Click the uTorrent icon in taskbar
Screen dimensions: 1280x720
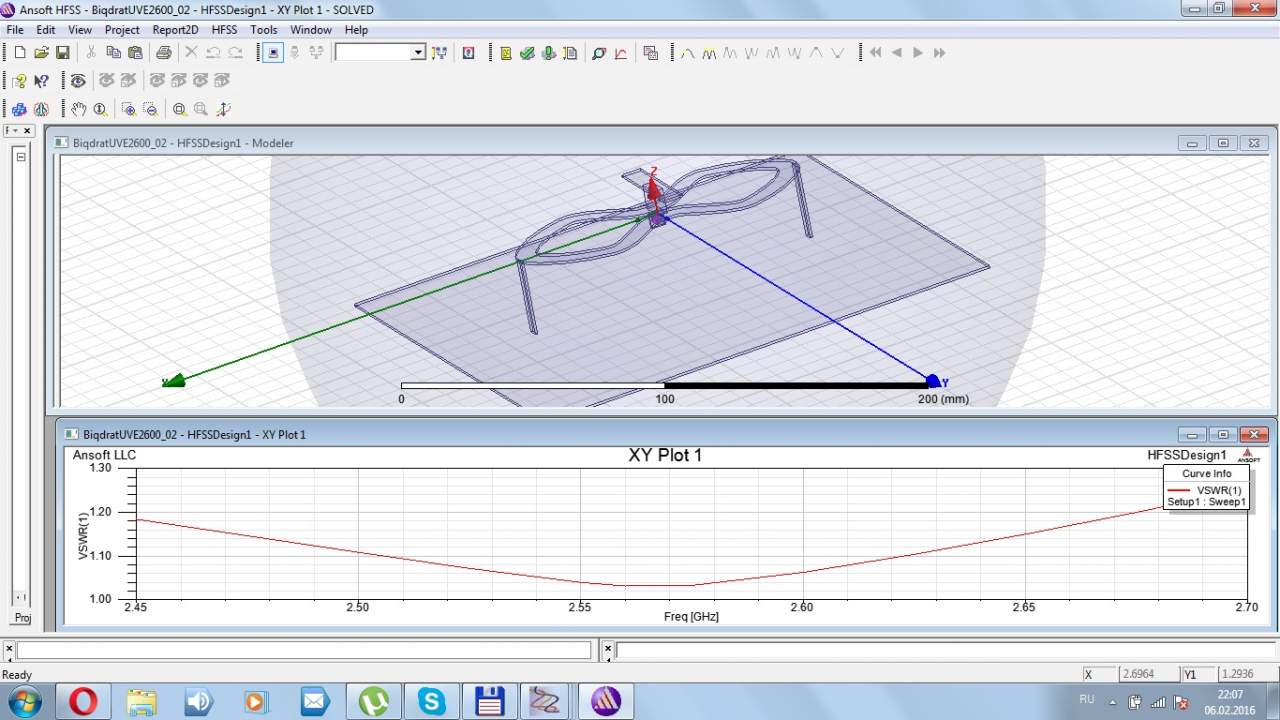[374, 701]
